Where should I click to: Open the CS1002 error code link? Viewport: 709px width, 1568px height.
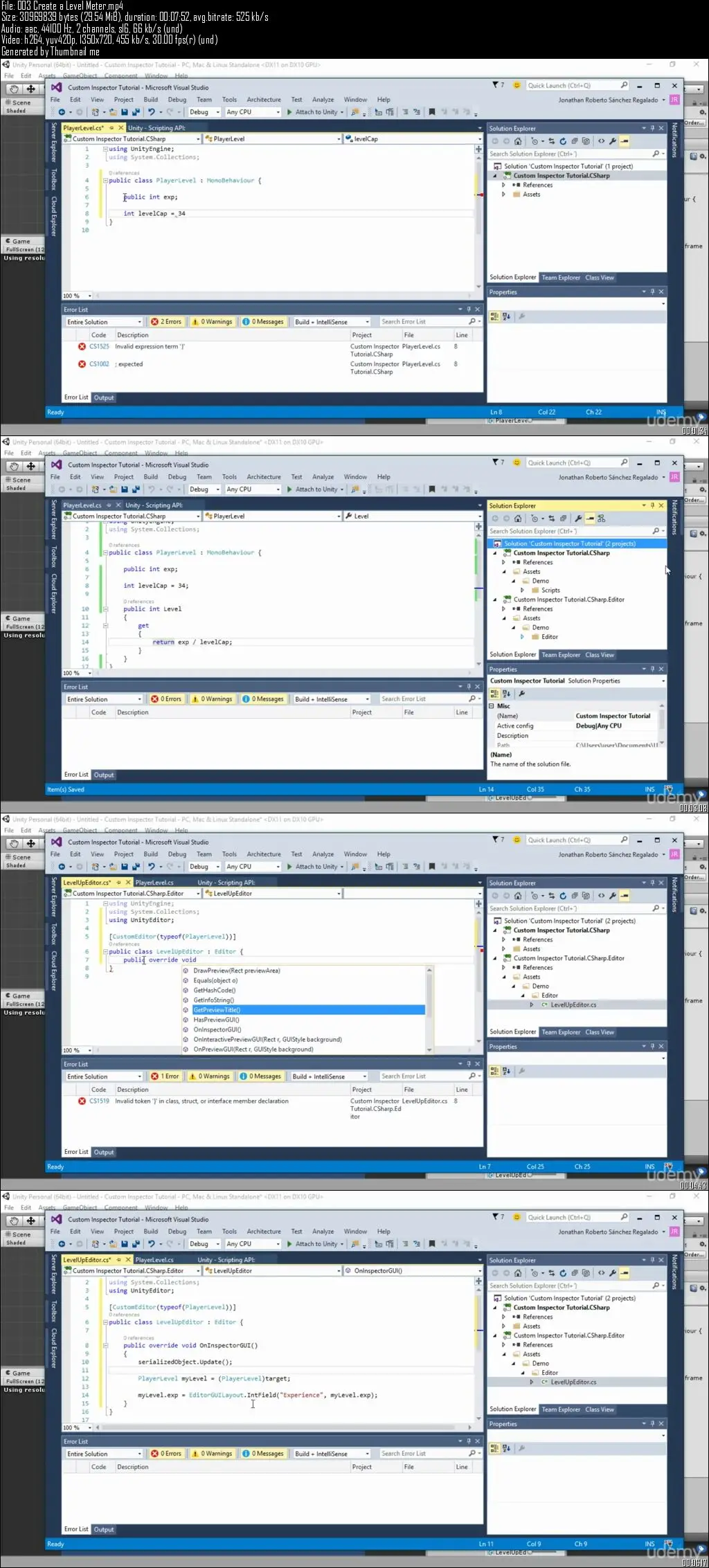point(99,364)
